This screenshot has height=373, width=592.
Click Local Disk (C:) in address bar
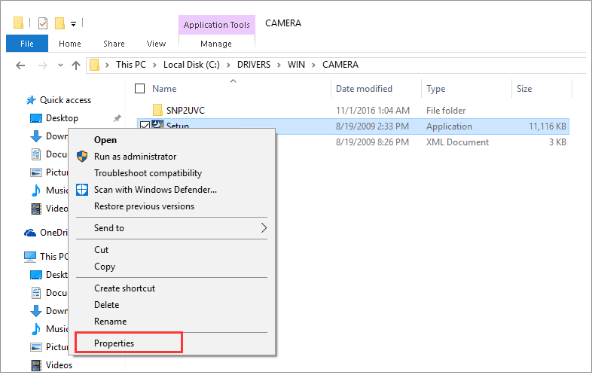pos(191,65)
